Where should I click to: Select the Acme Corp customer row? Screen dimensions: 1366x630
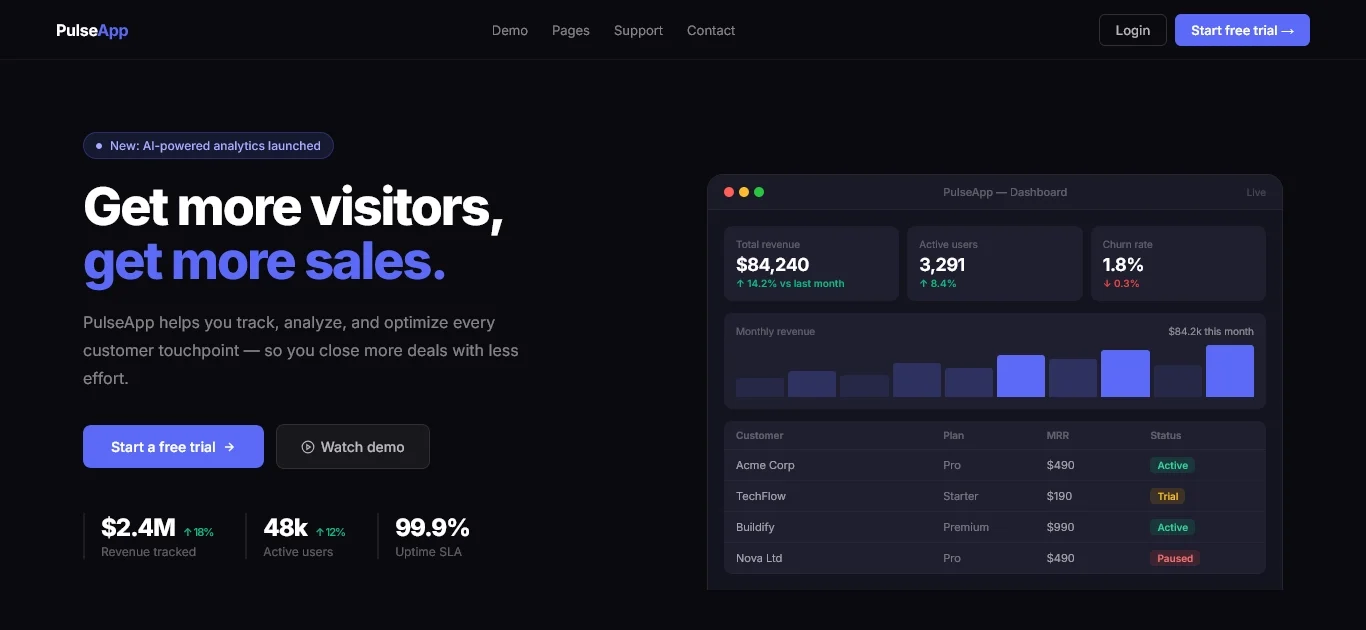pos(995,465)
